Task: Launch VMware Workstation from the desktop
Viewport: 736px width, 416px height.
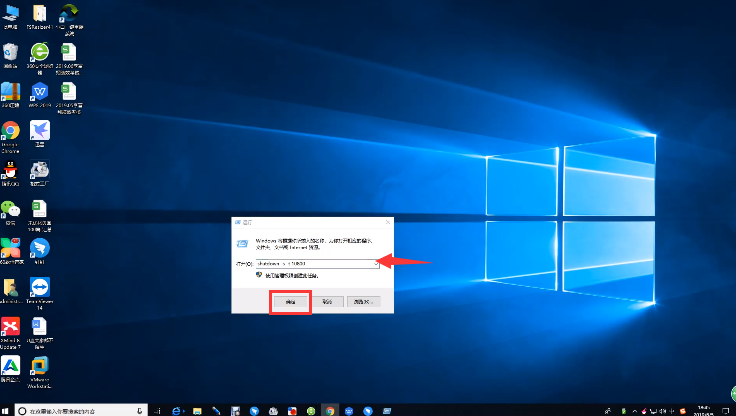Action: click(39, 372)
